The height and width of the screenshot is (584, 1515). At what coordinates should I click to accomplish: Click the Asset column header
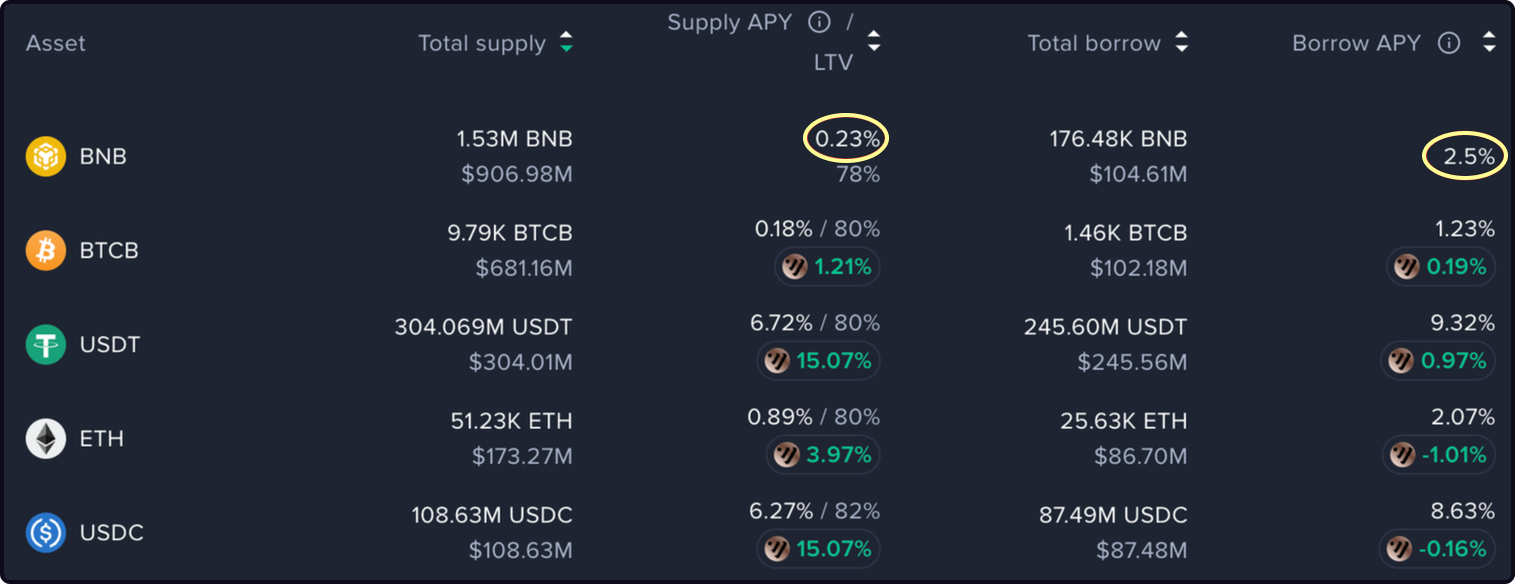pos(56,43)
